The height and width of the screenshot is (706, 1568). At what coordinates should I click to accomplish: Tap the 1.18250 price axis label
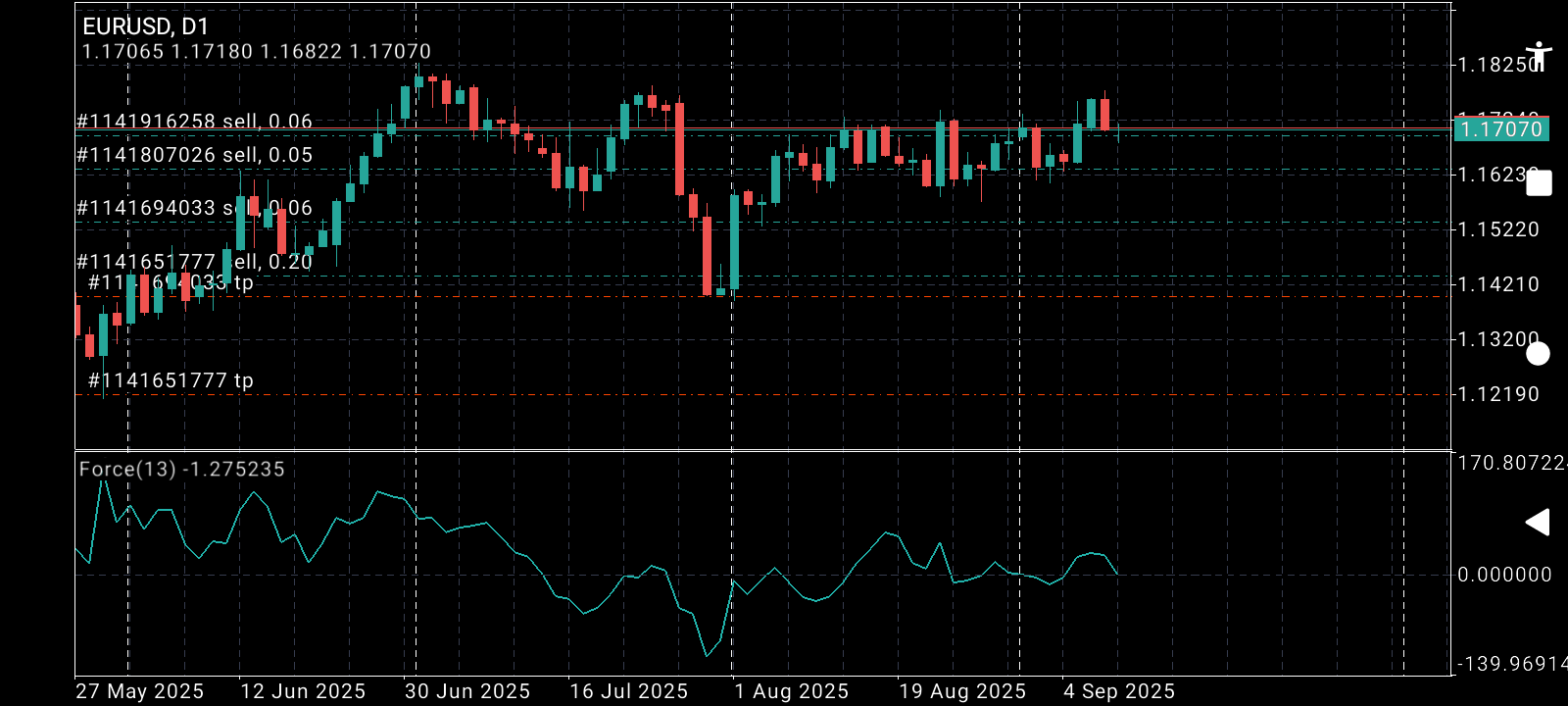pyautogui.click(x=1499, y=65)
